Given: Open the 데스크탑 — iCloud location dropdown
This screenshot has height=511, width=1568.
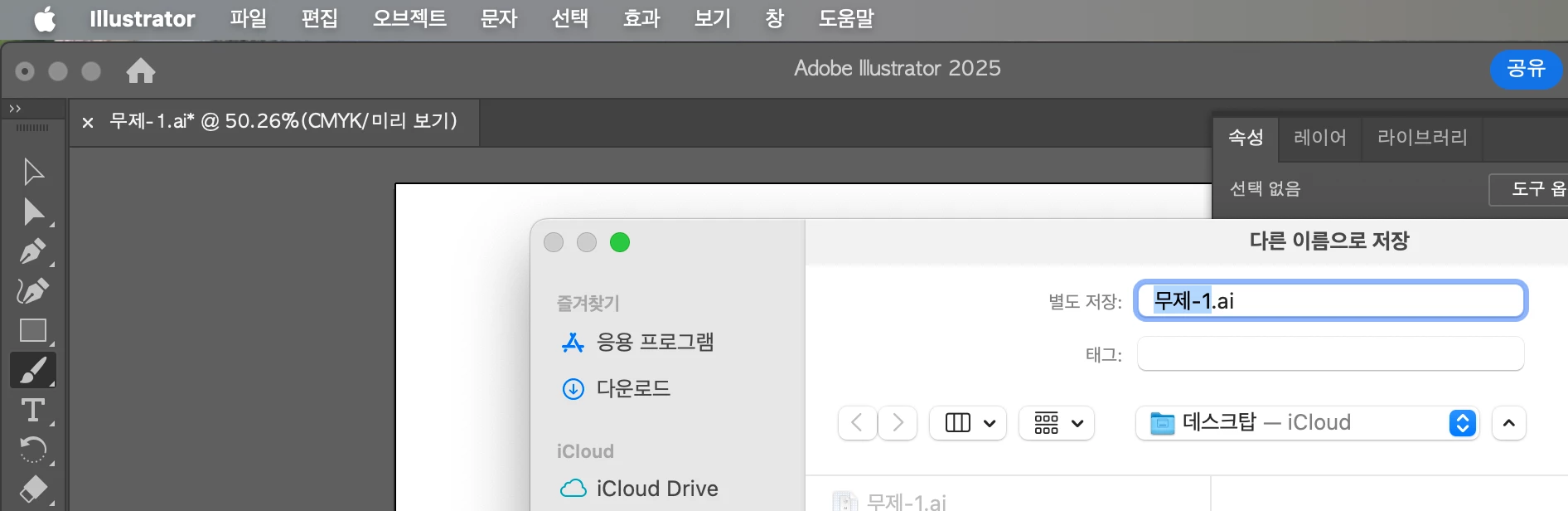Looking at the screenshot, I should [1308, 423].
